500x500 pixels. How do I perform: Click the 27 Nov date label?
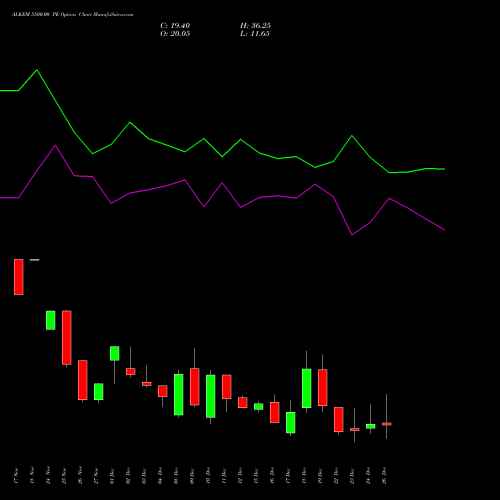point(96,476)
